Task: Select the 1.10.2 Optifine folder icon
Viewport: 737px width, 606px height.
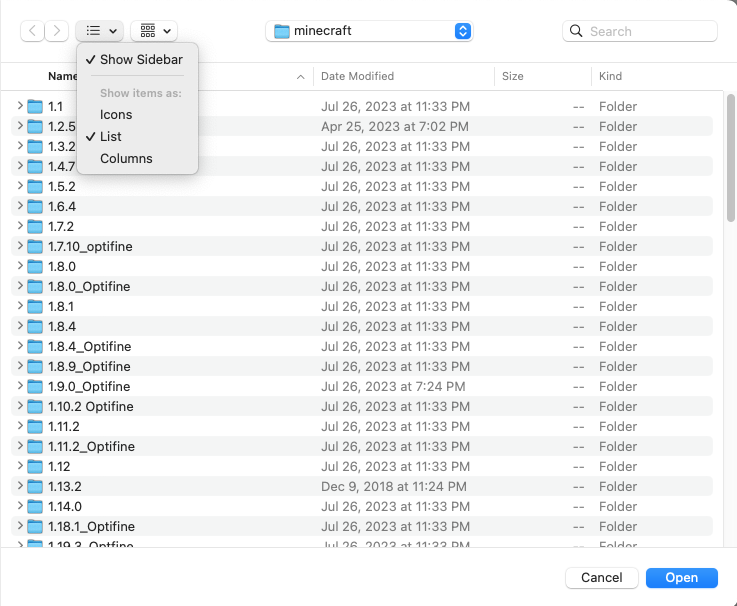Action: click(35, 407)
